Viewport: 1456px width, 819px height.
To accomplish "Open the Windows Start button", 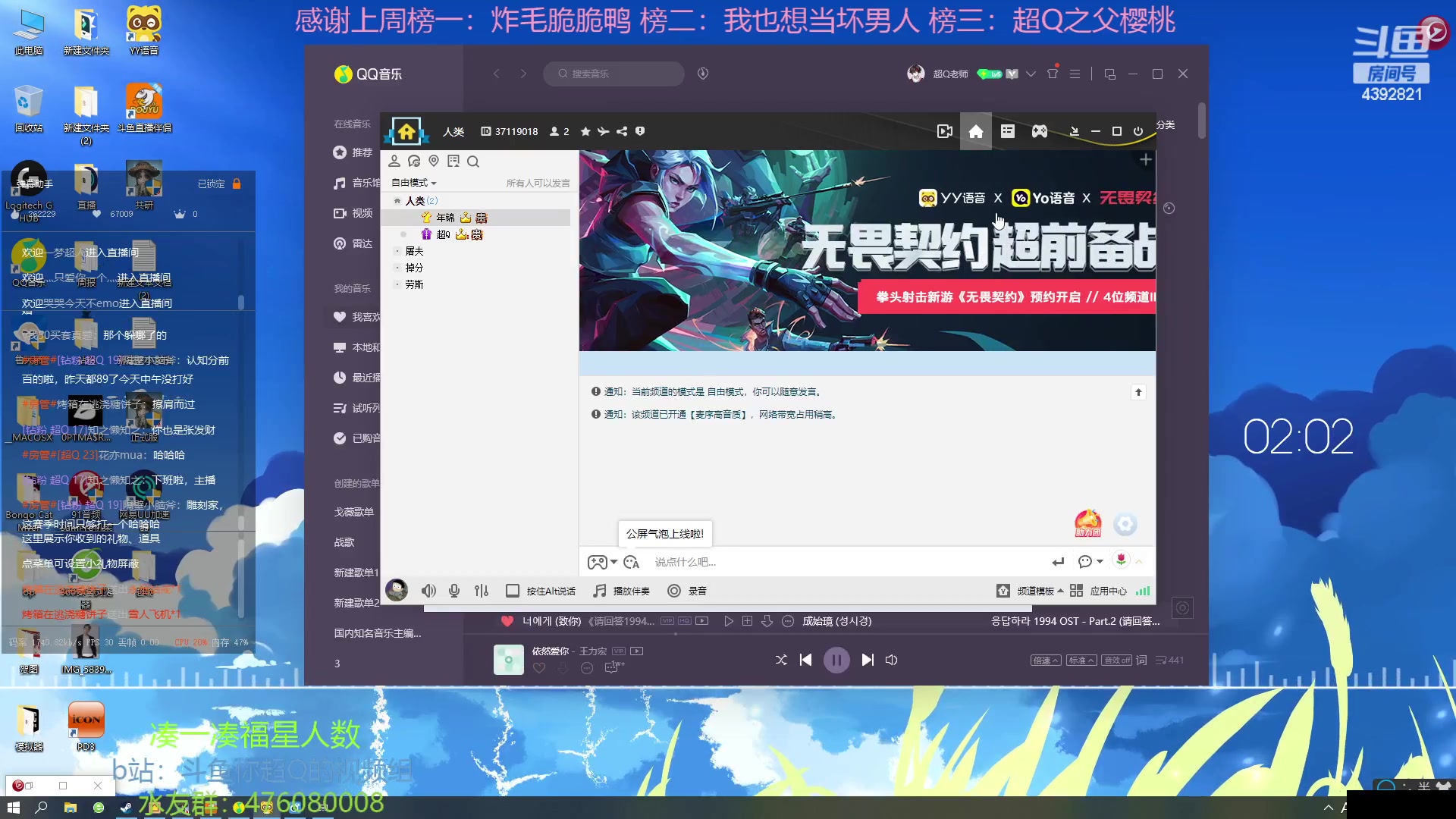I will click(x=13, y=808).
